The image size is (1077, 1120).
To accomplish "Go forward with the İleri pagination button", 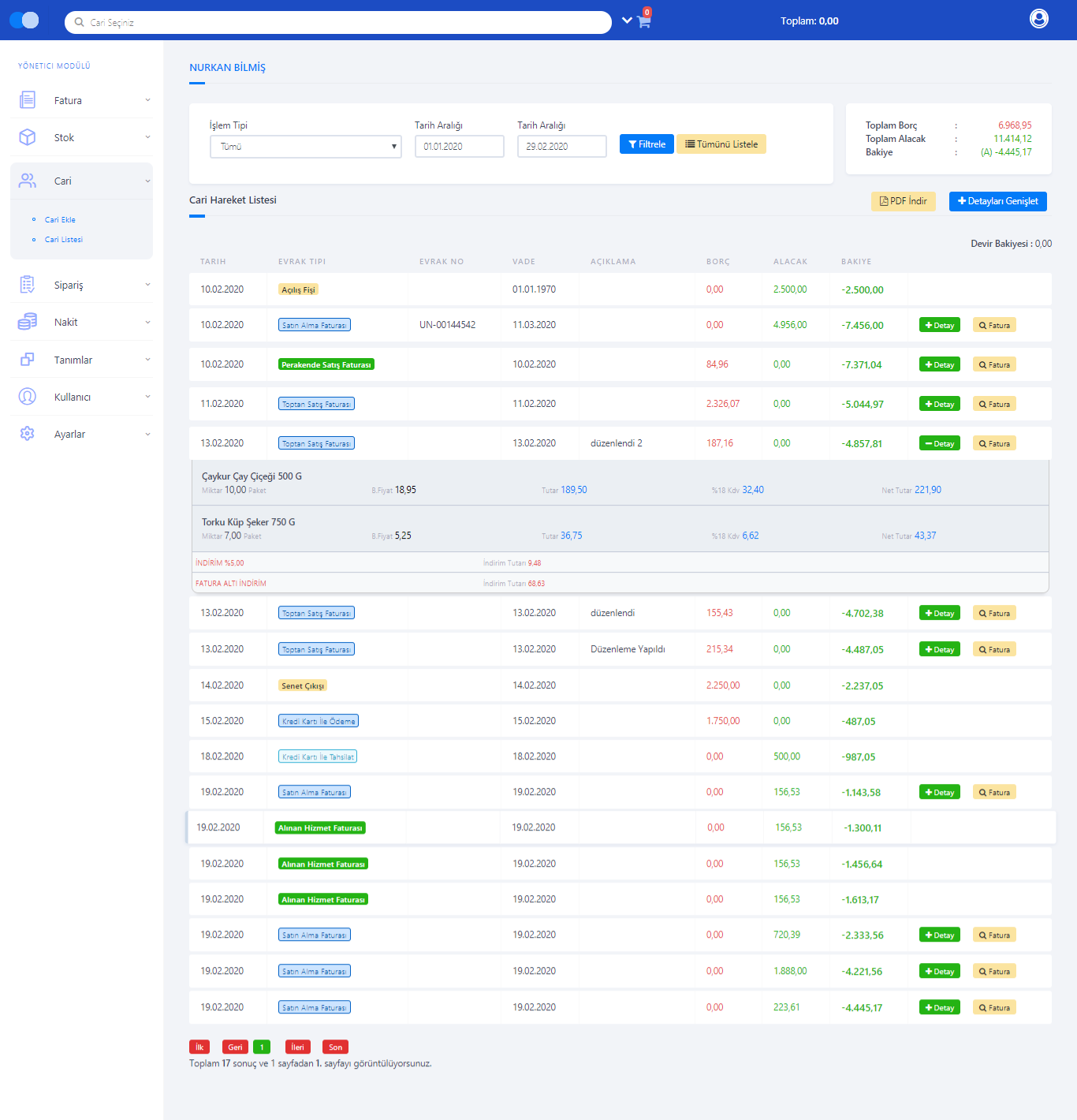I will pyautogui.click(x=297, y=1047).
